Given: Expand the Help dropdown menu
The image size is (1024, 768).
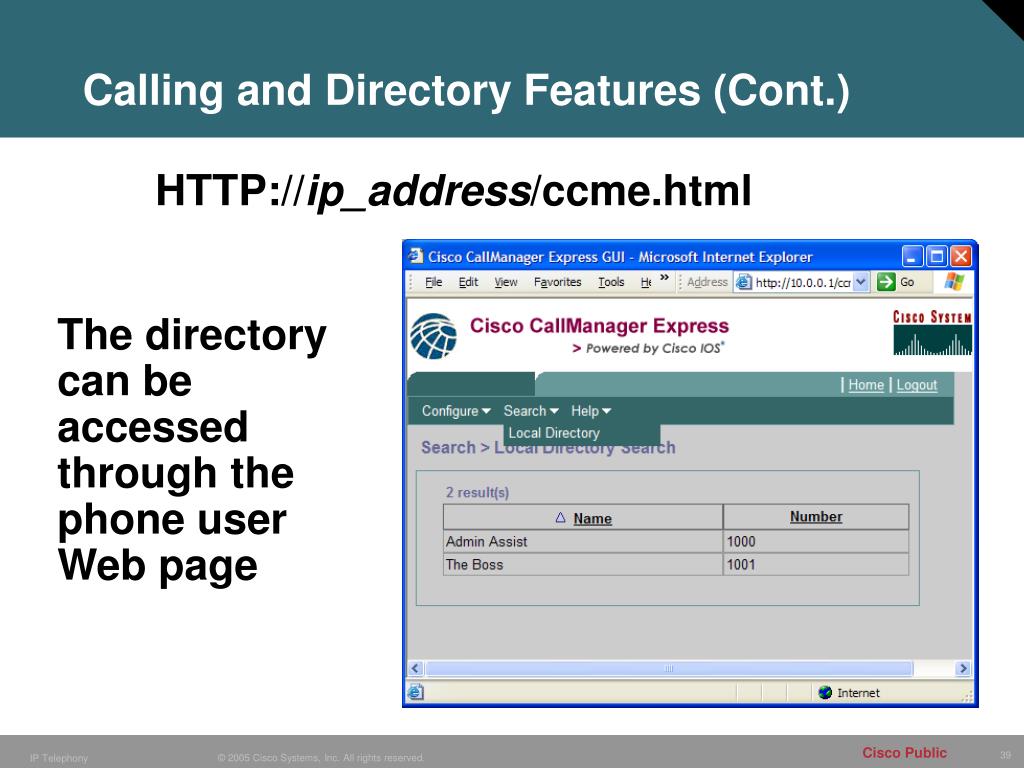Looking at the screenshot, I should pos(591,411).
